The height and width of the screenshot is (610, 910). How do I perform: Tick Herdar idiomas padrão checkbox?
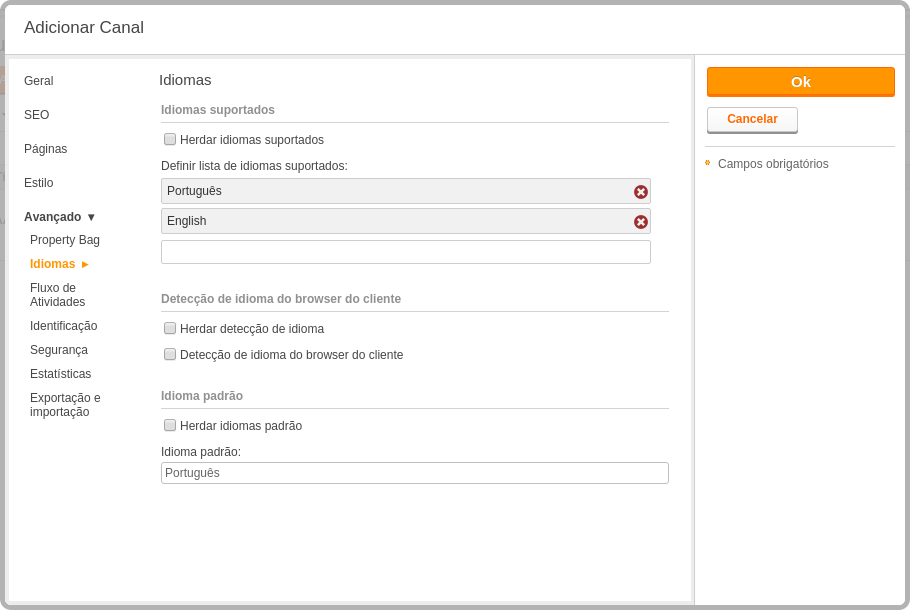pos(169,425)
